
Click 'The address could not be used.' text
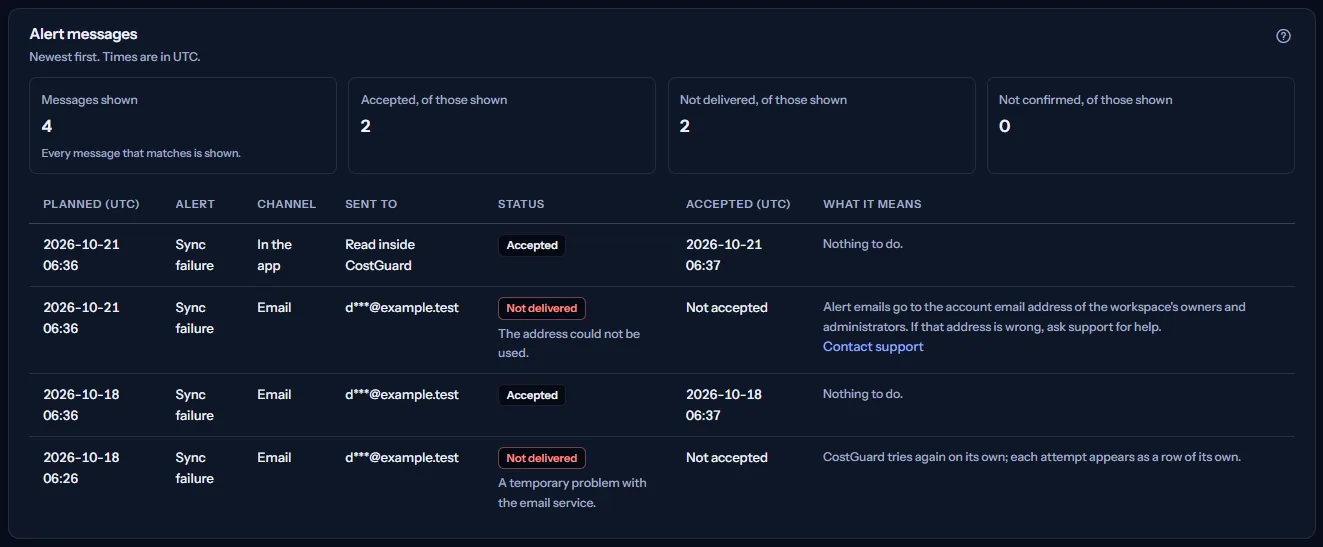[x=569, y=343]
